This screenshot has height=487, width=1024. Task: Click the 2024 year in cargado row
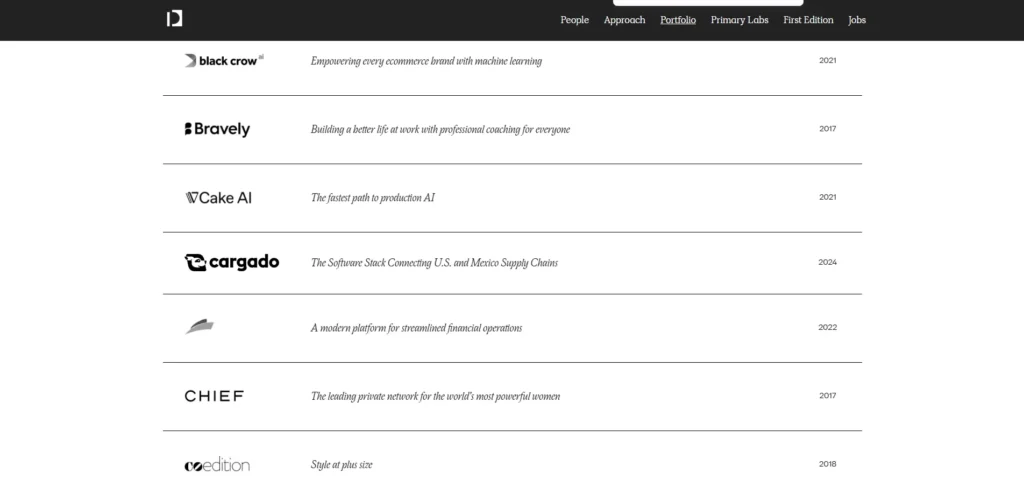coord(827,262)
